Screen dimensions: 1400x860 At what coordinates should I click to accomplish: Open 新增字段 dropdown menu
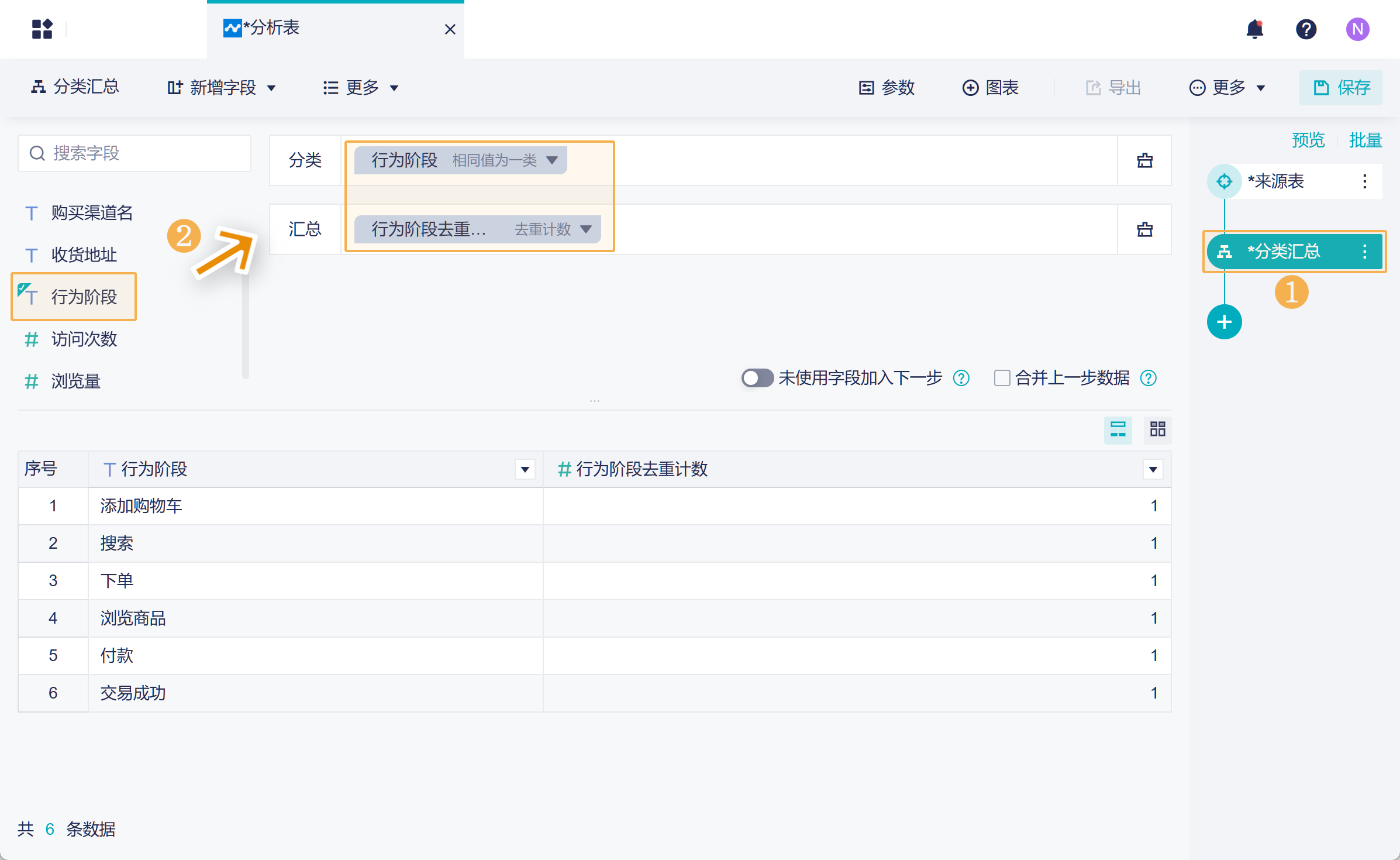222,88
